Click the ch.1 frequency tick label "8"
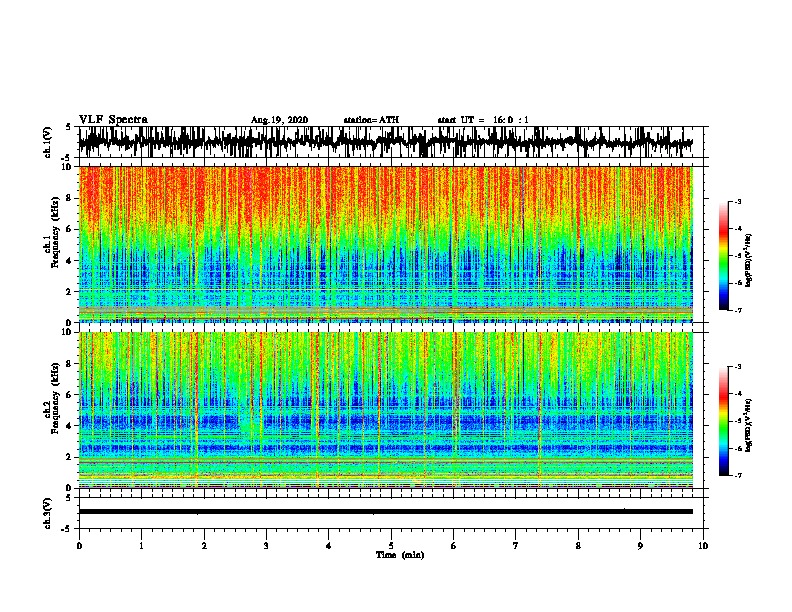 point(69,198)
